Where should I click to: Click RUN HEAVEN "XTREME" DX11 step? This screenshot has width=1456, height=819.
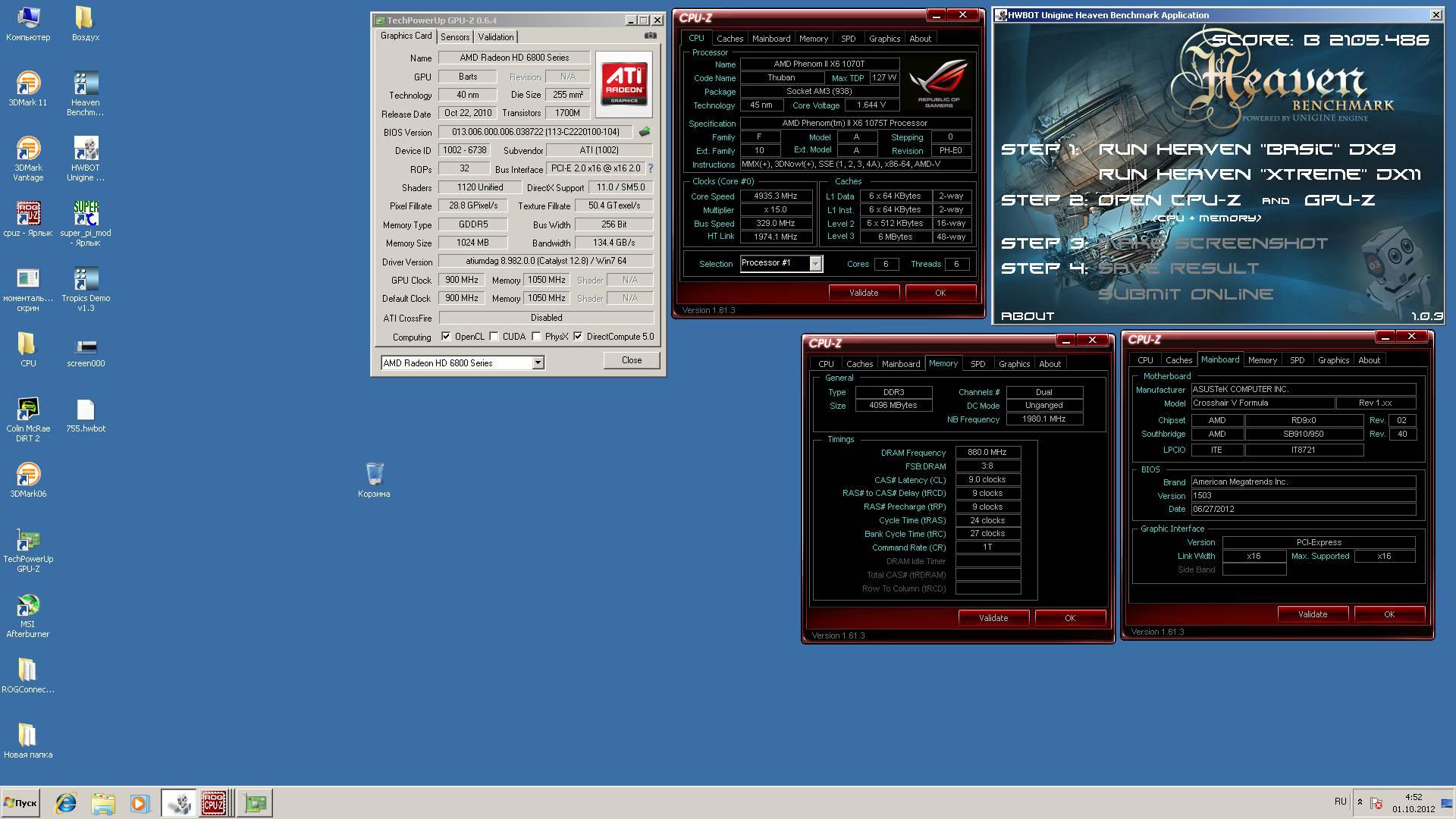point(1260,174)
